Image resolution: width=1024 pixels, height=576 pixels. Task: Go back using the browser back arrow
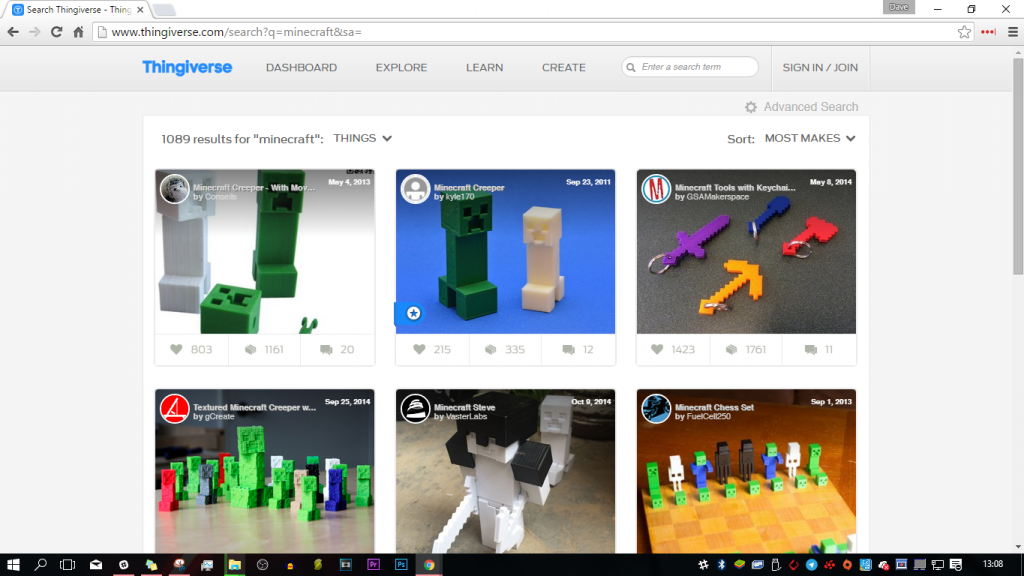[13, 32]
